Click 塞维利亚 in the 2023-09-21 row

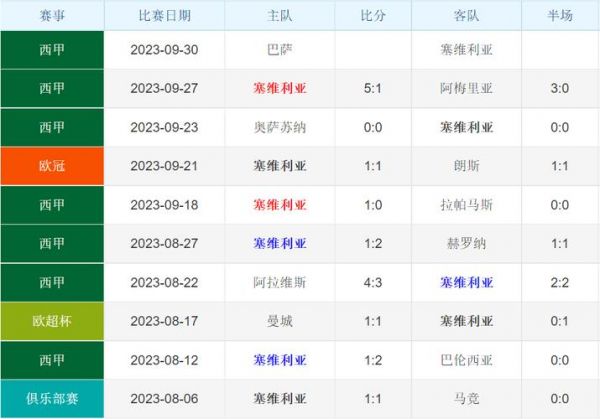point(280,166)
